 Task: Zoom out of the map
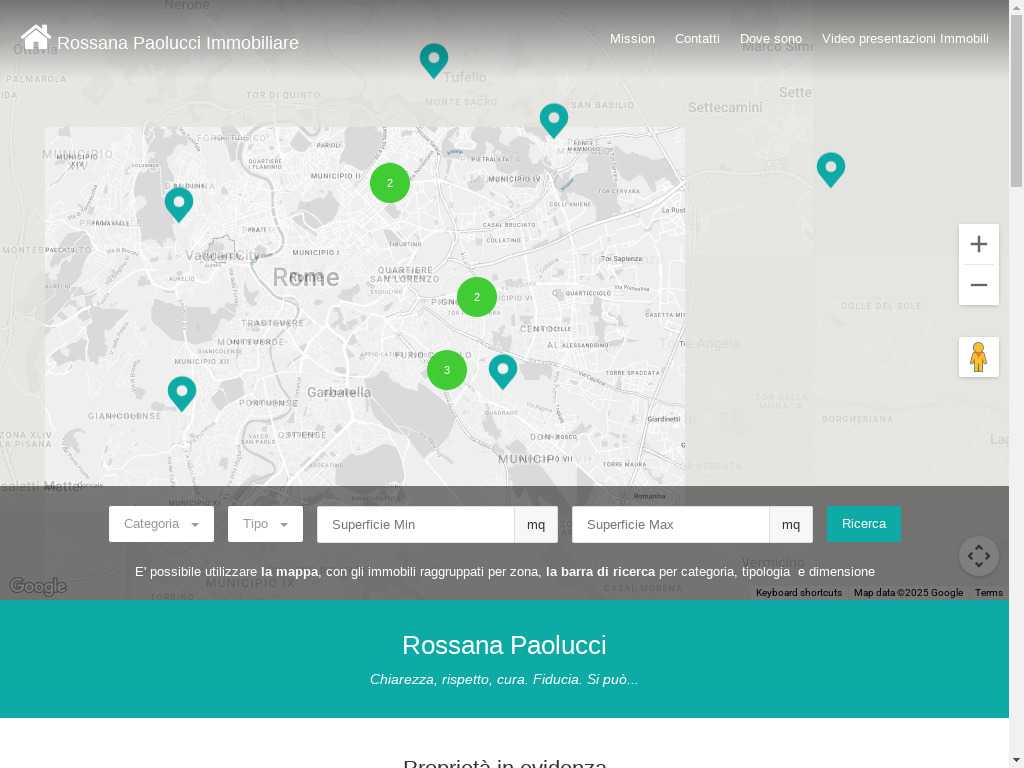tap(978, 285)
